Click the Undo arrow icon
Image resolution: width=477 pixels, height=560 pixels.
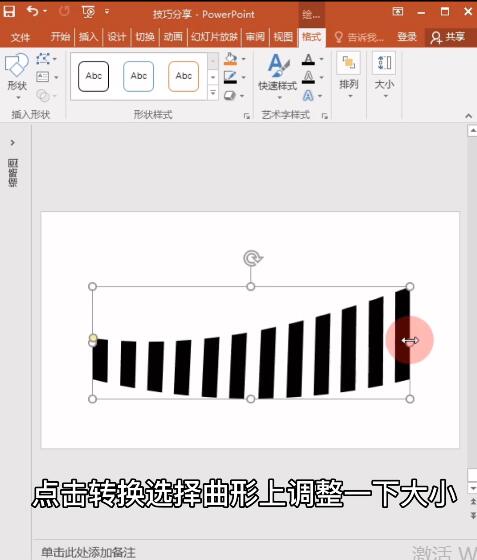pos(32,11)
